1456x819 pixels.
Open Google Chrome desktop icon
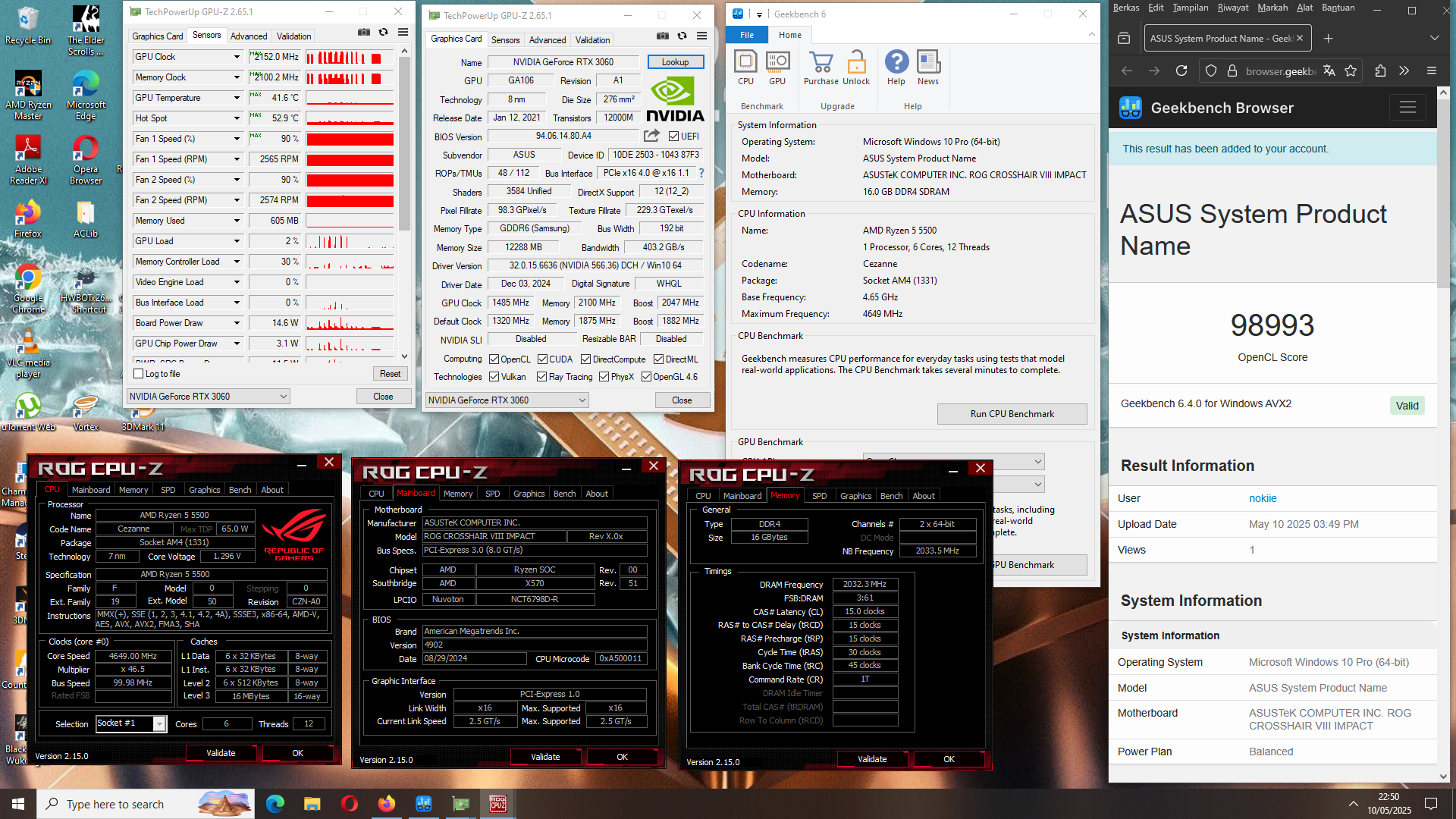tap(28, 290)
